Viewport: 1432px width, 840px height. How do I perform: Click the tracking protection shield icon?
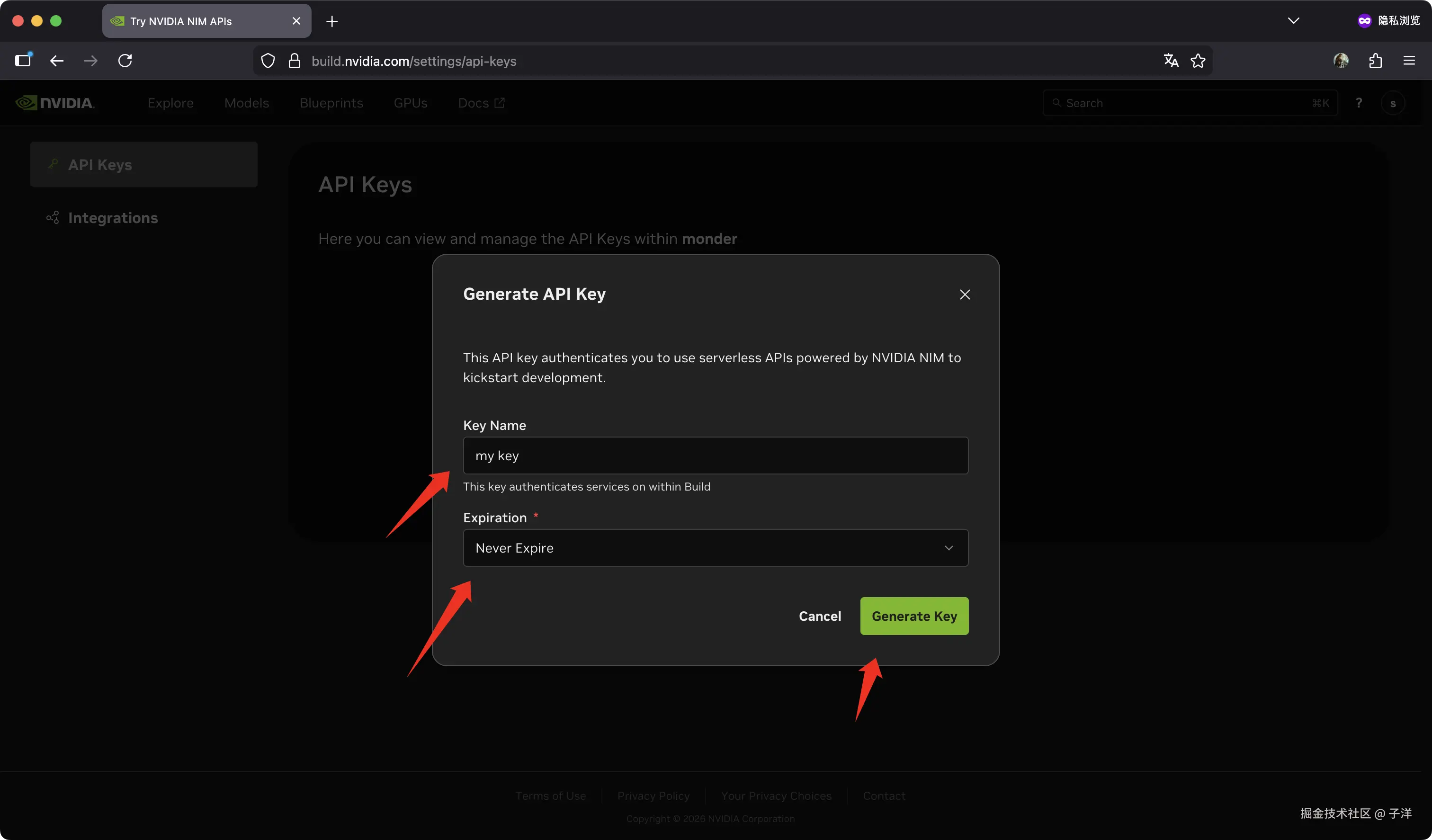[x=268, y=61]
